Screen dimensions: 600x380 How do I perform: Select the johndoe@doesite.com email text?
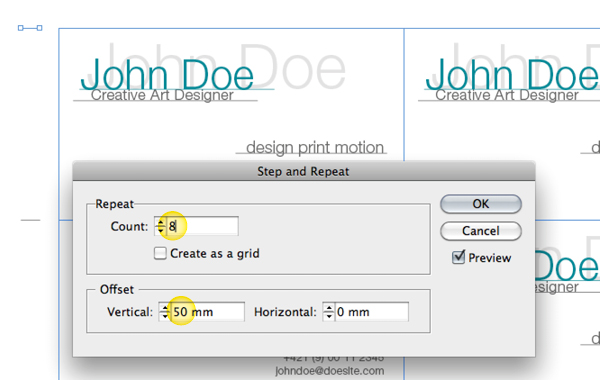(x=329, y=371)
